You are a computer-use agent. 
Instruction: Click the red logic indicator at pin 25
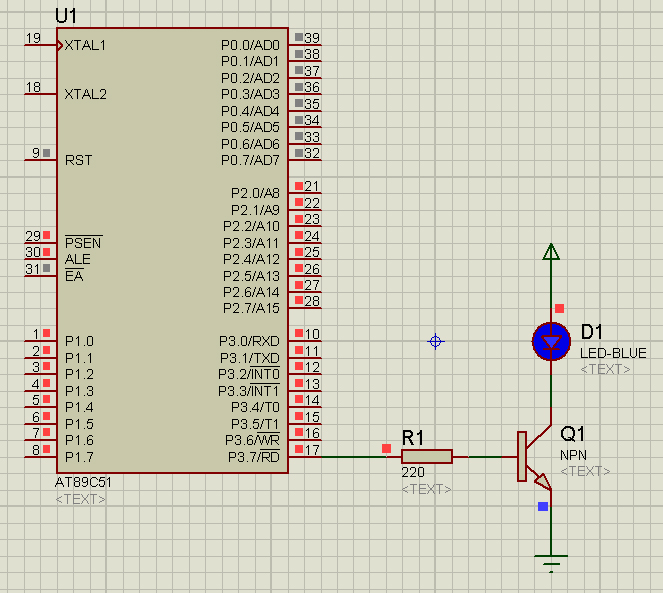pos(299,252)
